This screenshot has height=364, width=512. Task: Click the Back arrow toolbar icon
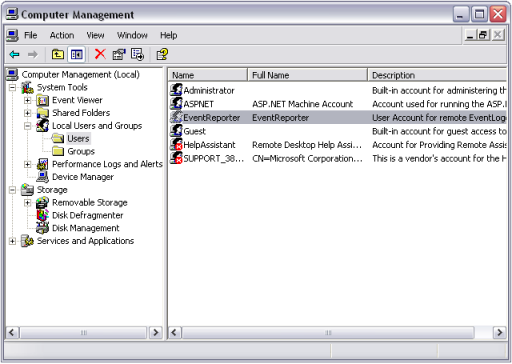14,54
